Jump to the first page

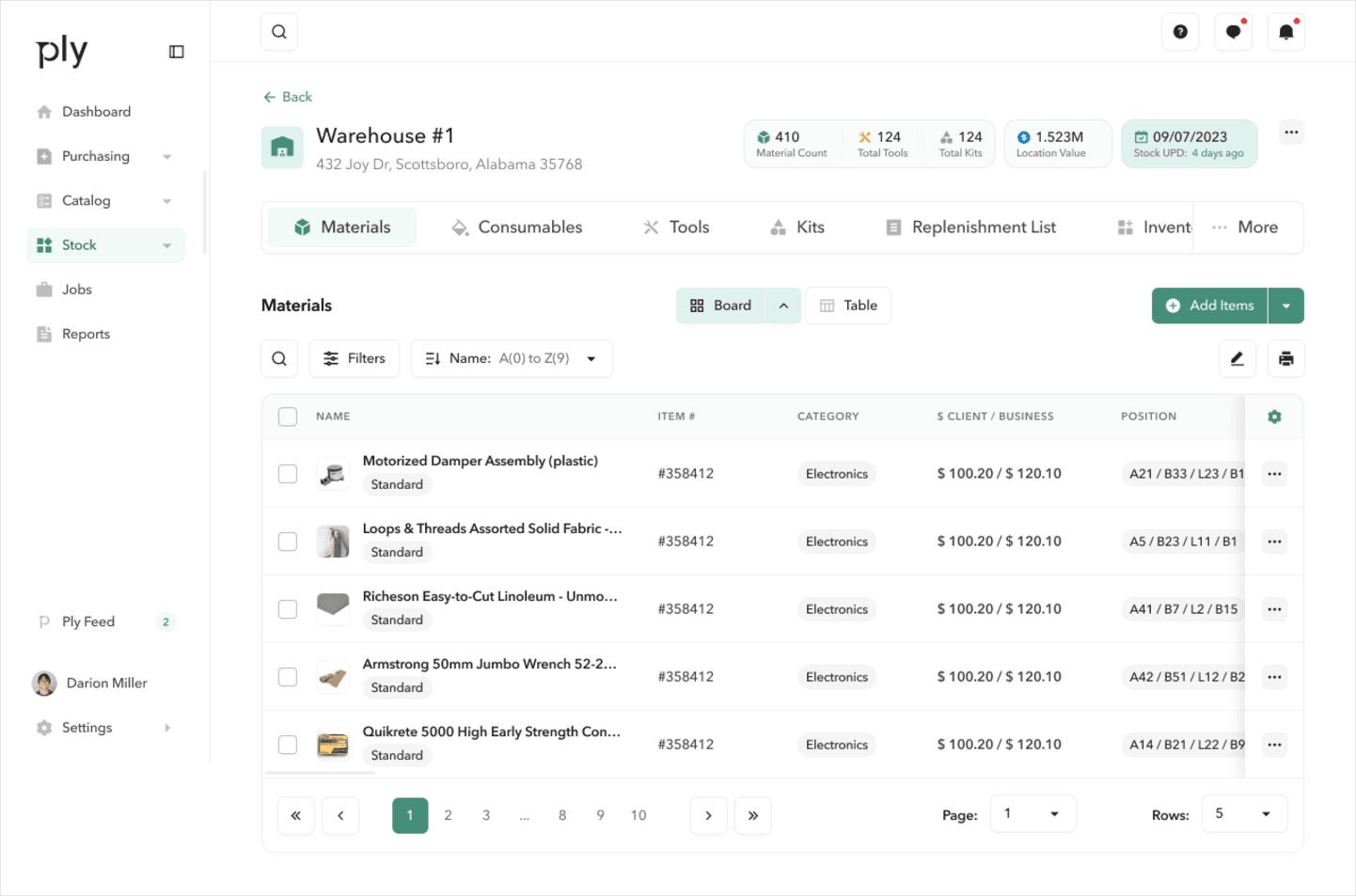click(295, 816)
